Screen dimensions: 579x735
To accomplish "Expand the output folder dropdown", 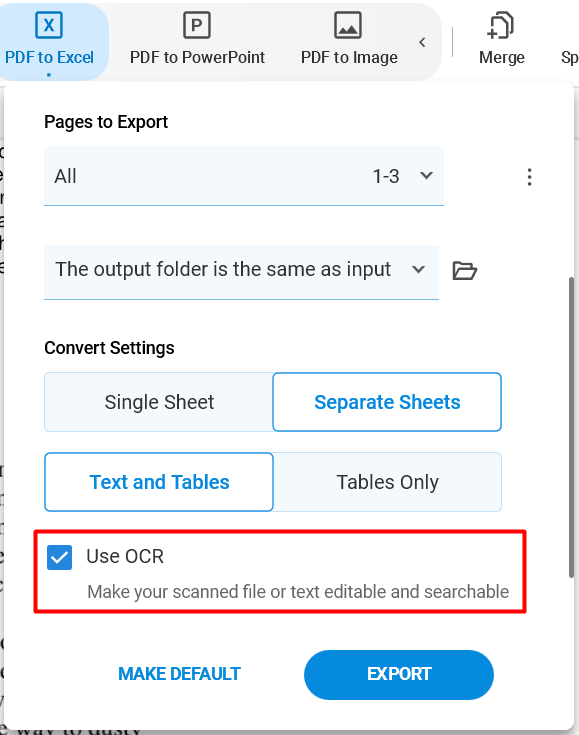I will [418, 270].
